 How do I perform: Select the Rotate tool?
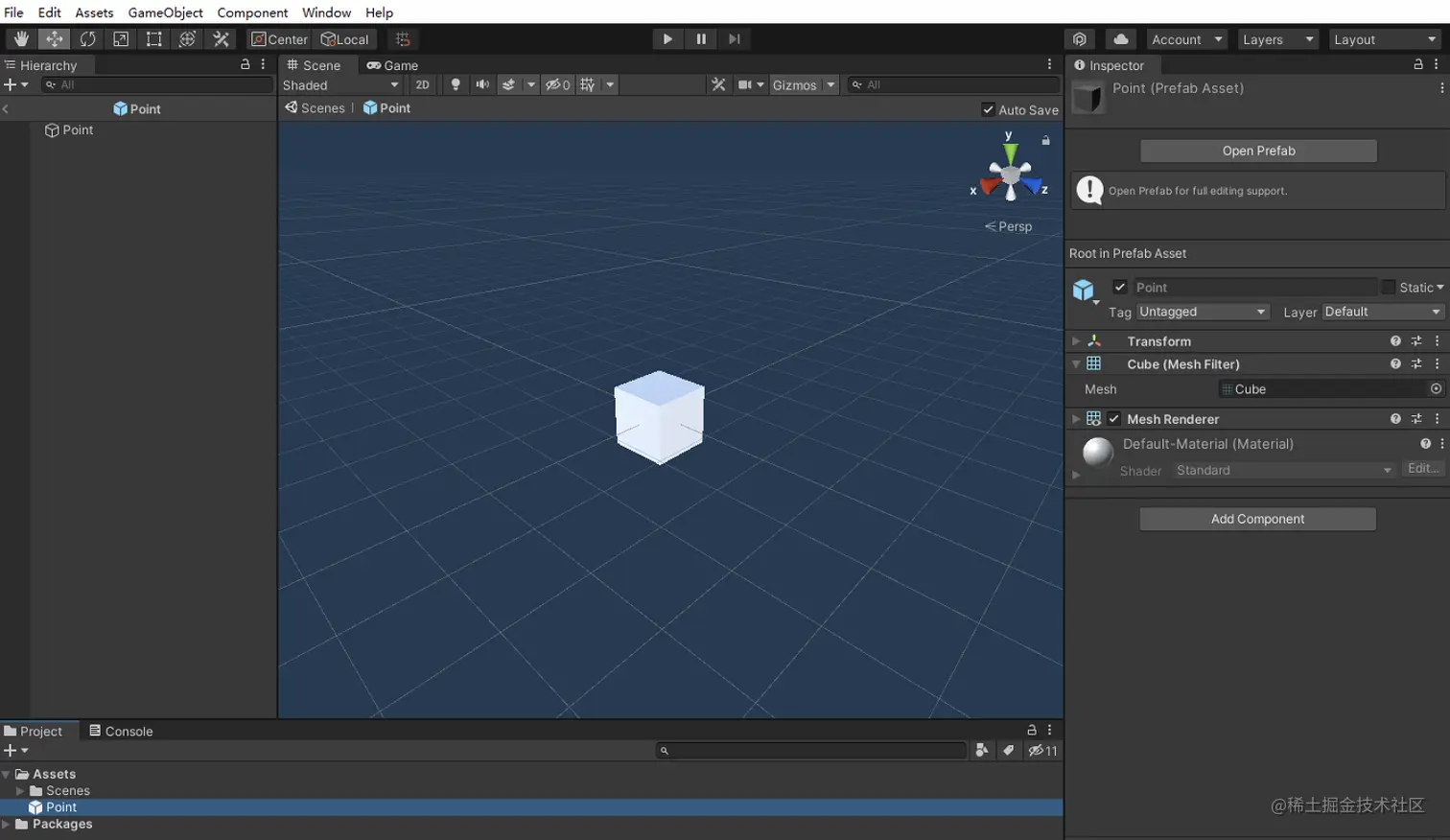87,39
